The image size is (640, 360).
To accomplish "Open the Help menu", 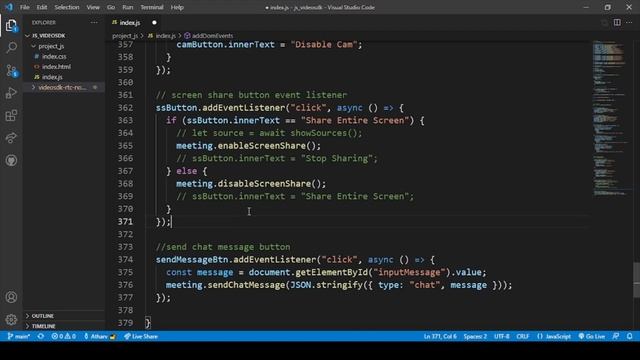I will point(177,7).
